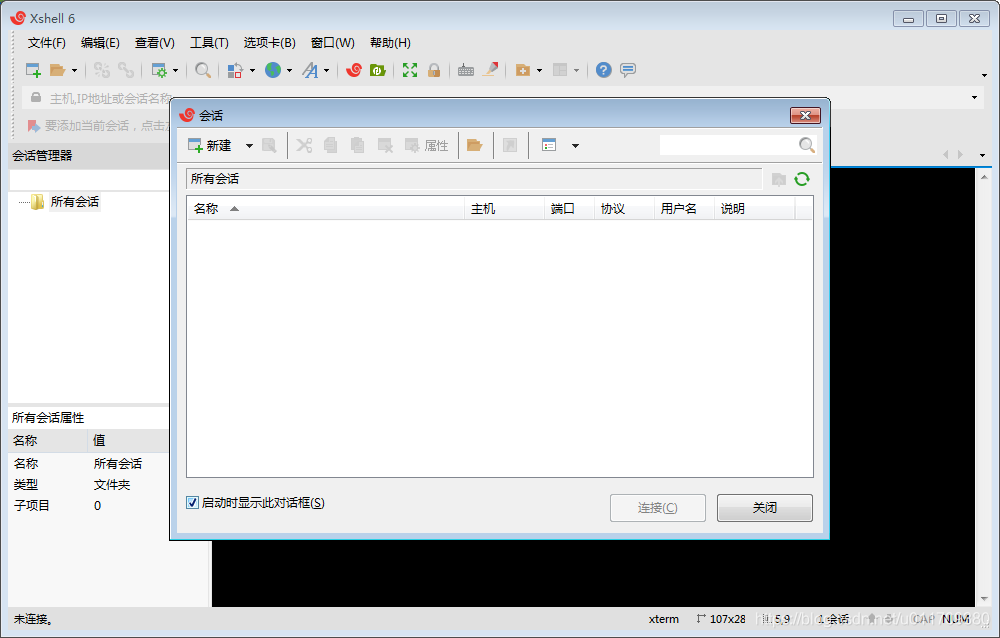This screenshot has height=638, width=1000.
Task: Expand the view mode dropdown arrow in dialog
Action: click(x=575, y=146)
